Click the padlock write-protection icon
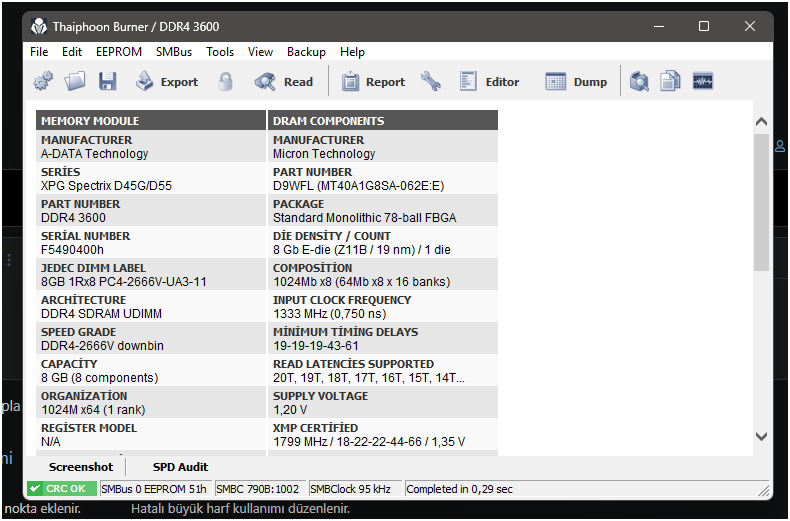Viewport: 790px width, 521px height. (225, 81)
